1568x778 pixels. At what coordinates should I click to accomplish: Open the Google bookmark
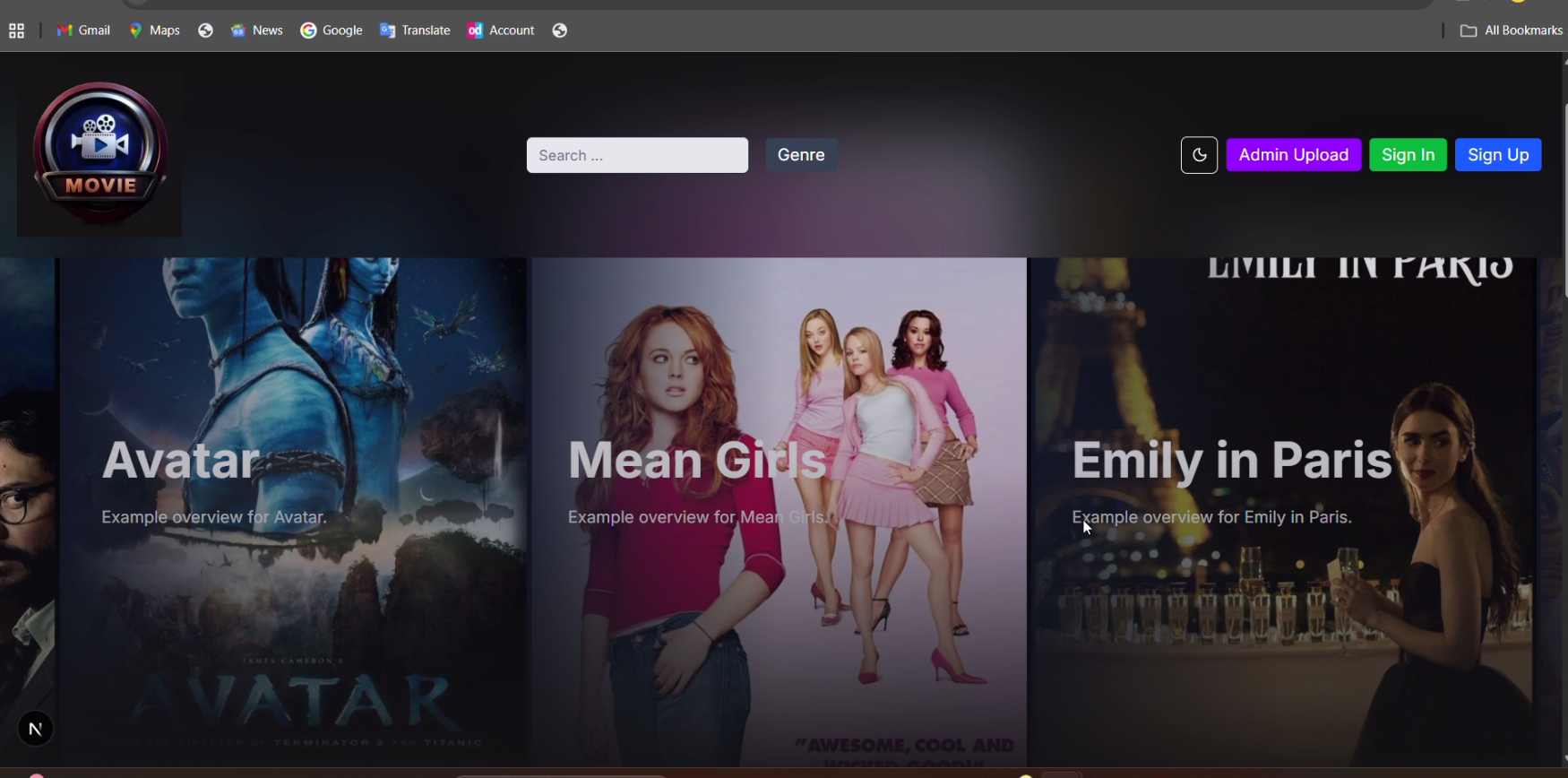pyautogui.click(x=332, y=30)
